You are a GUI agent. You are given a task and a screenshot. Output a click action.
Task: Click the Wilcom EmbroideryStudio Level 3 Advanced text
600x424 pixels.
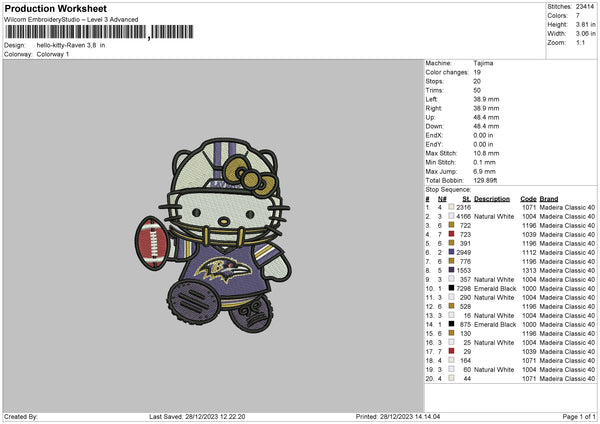[71, 20]
